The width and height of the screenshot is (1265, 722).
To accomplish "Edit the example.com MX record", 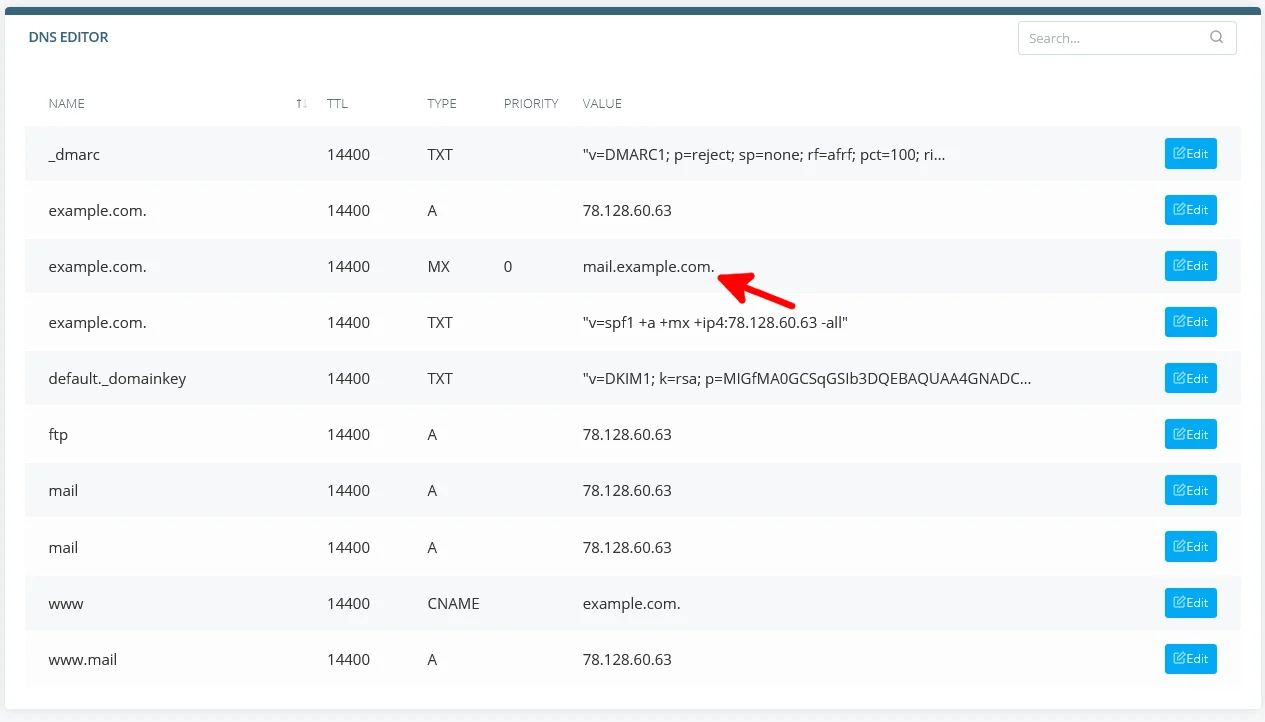I will [x=1190, y=266].
